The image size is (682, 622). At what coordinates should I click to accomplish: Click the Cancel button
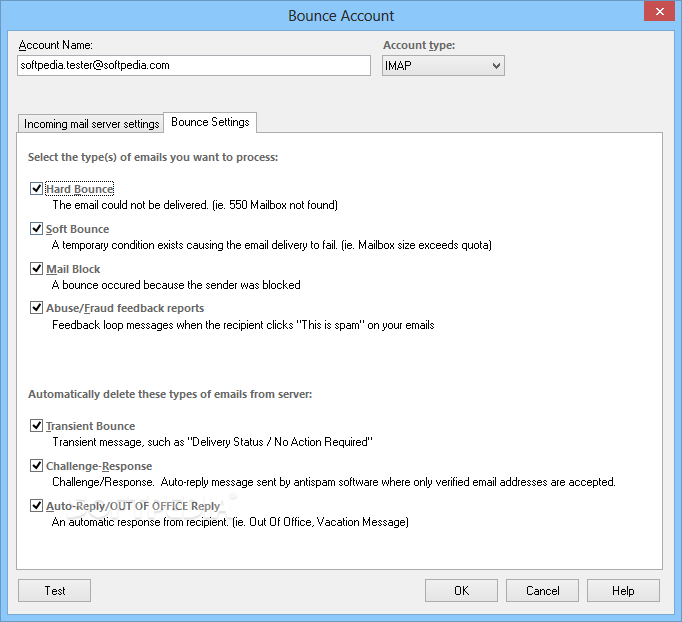pos(542,591)
